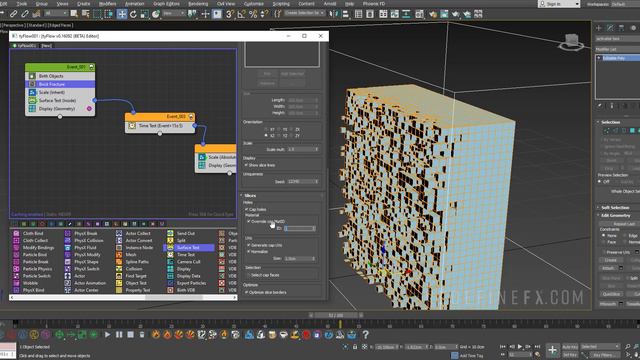Select the Cloth Bind operator
Viewport: 640px width, 360px height.
[x=33, y=233]
